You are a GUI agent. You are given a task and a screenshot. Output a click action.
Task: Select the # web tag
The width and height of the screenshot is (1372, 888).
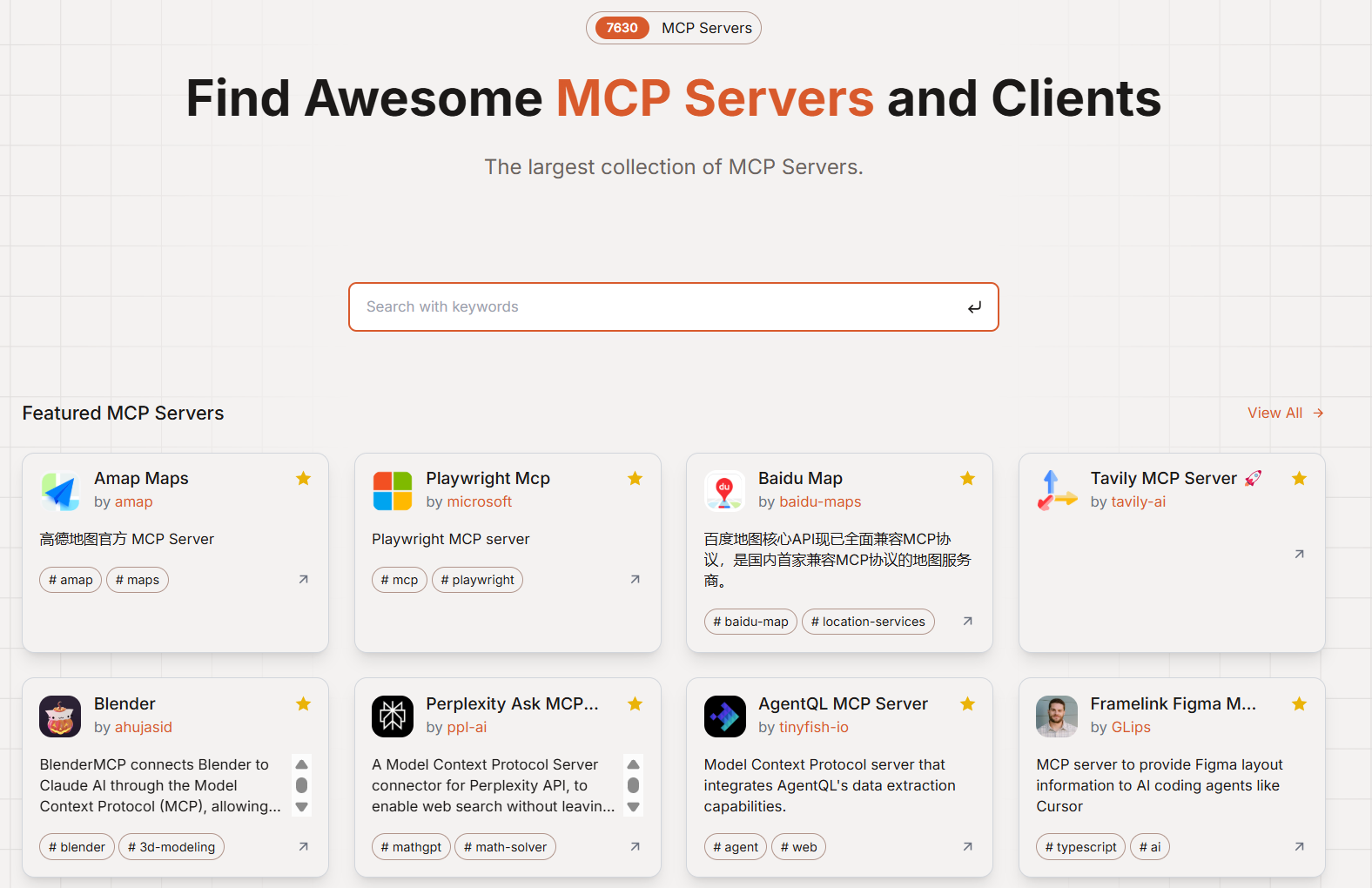(x=799, y=847)
